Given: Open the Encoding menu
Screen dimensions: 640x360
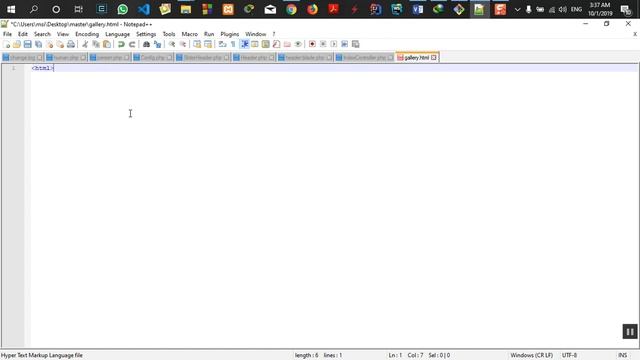Looking at the screenshot, I should [x=87, y=34].
